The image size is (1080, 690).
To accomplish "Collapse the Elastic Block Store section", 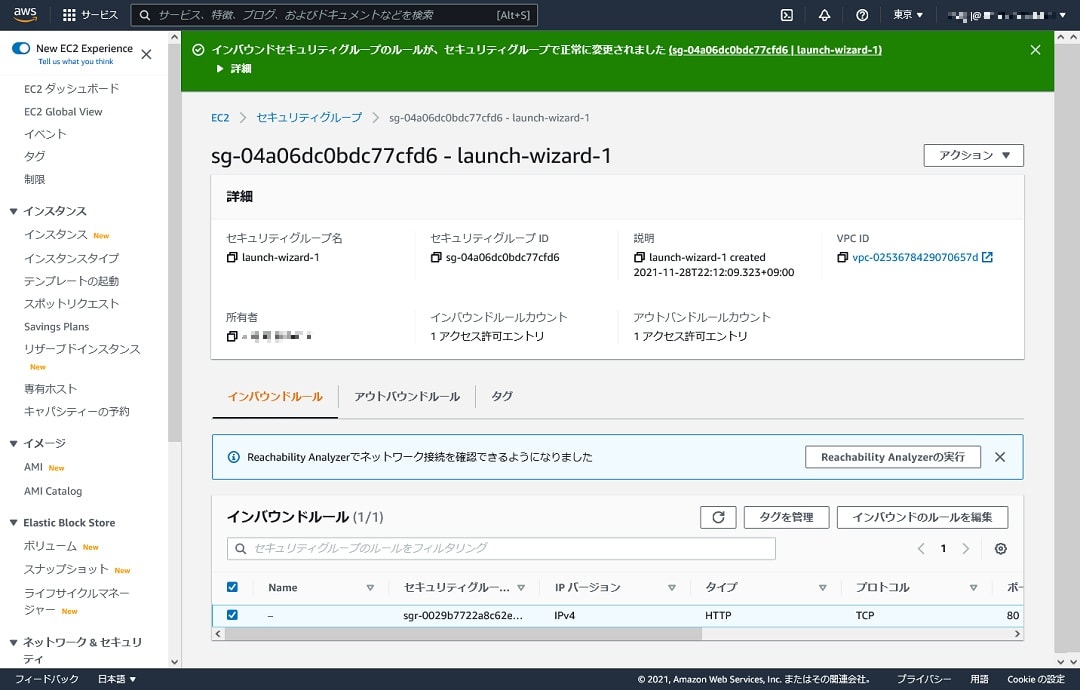I will pyautogui.click(x=13, y=523).
